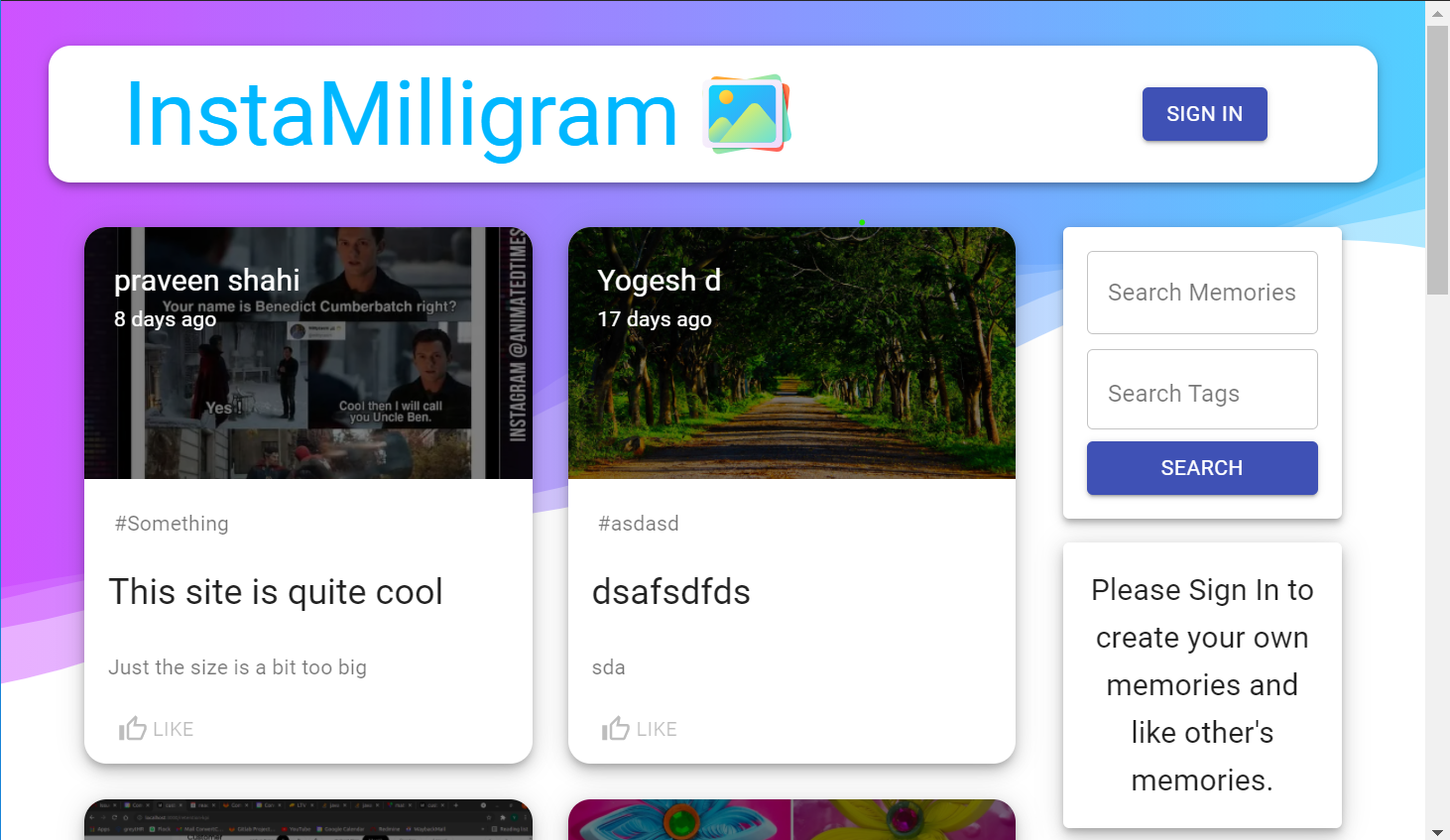This screenshot has width=1450, height=840.
Task: Click the 'Yogesh d' creator name
Action: (660, 281)
